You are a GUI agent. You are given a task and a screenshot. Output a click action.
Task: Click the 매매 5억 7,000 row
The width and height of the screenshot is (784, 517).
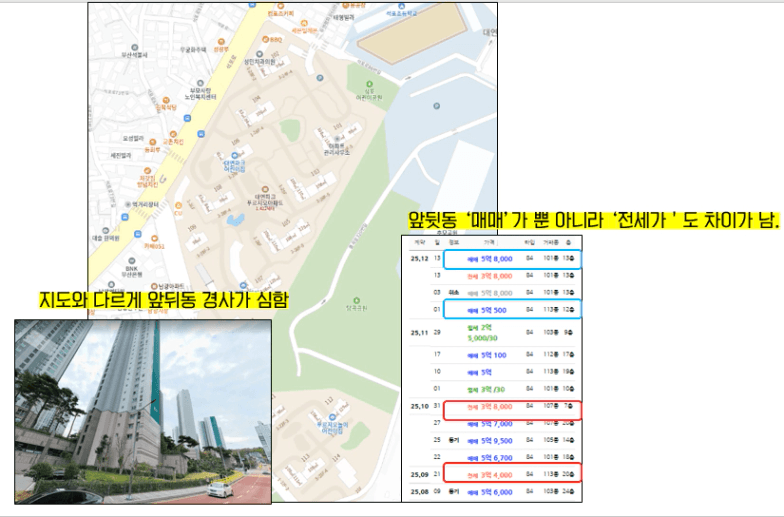(500, 424)
